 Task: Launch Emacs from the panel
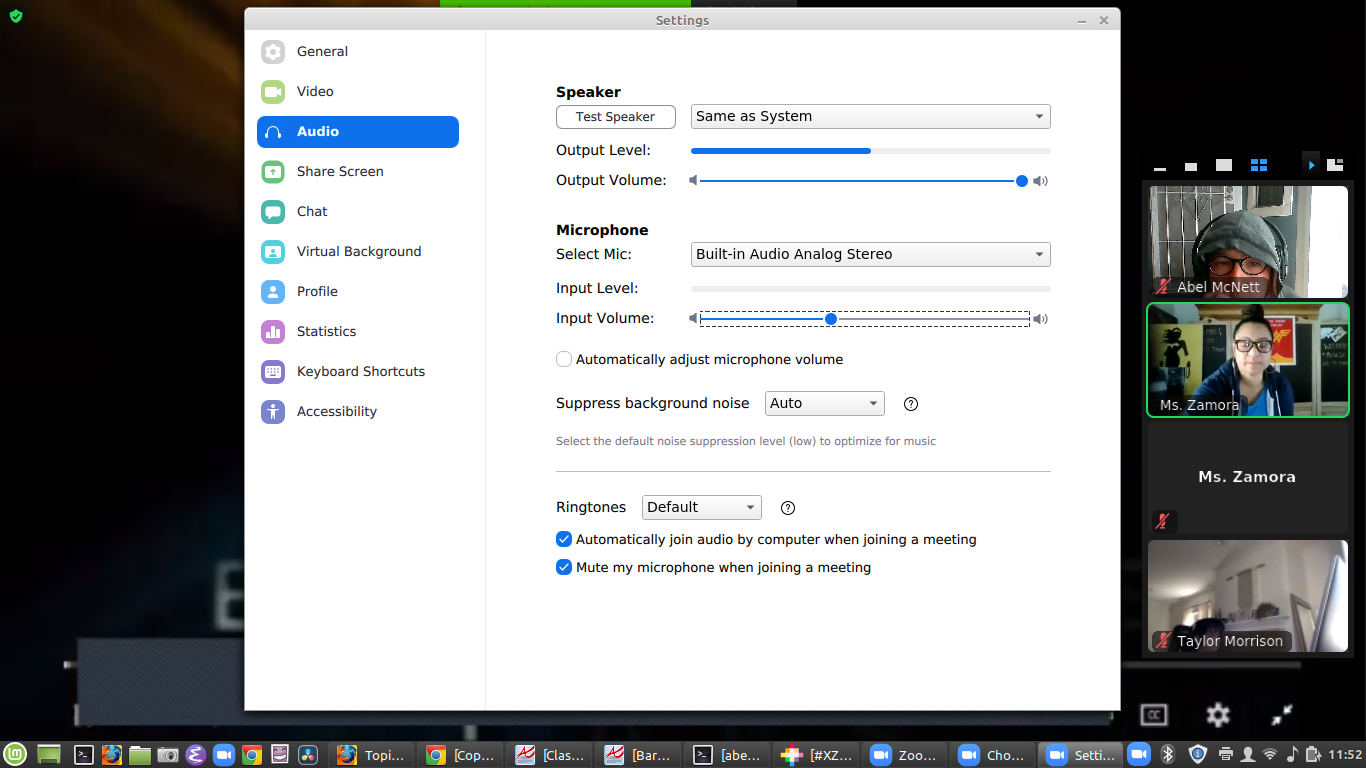pyautogui.click(x=196, y=755)
